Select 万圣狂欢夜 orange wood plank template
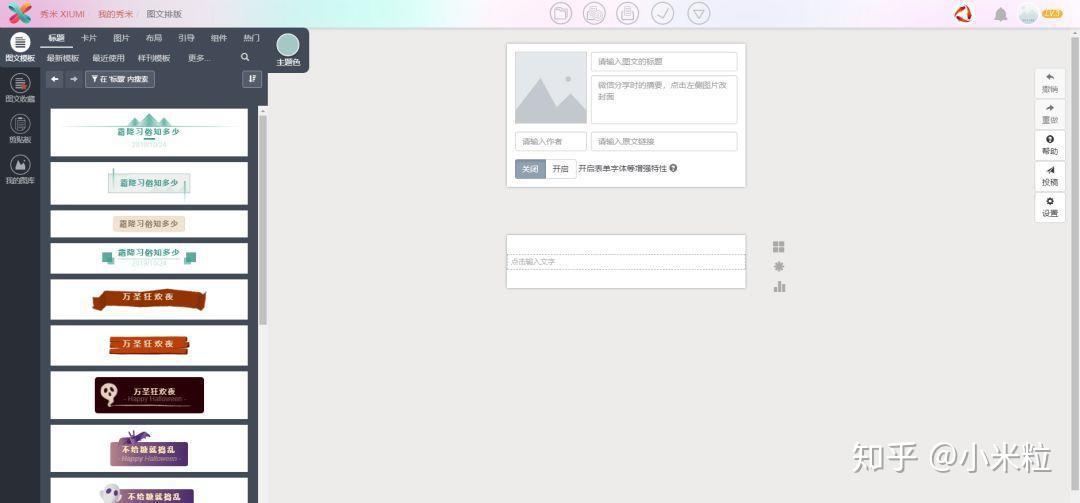Screen dimensions: 1080x503 click(149, 345)
